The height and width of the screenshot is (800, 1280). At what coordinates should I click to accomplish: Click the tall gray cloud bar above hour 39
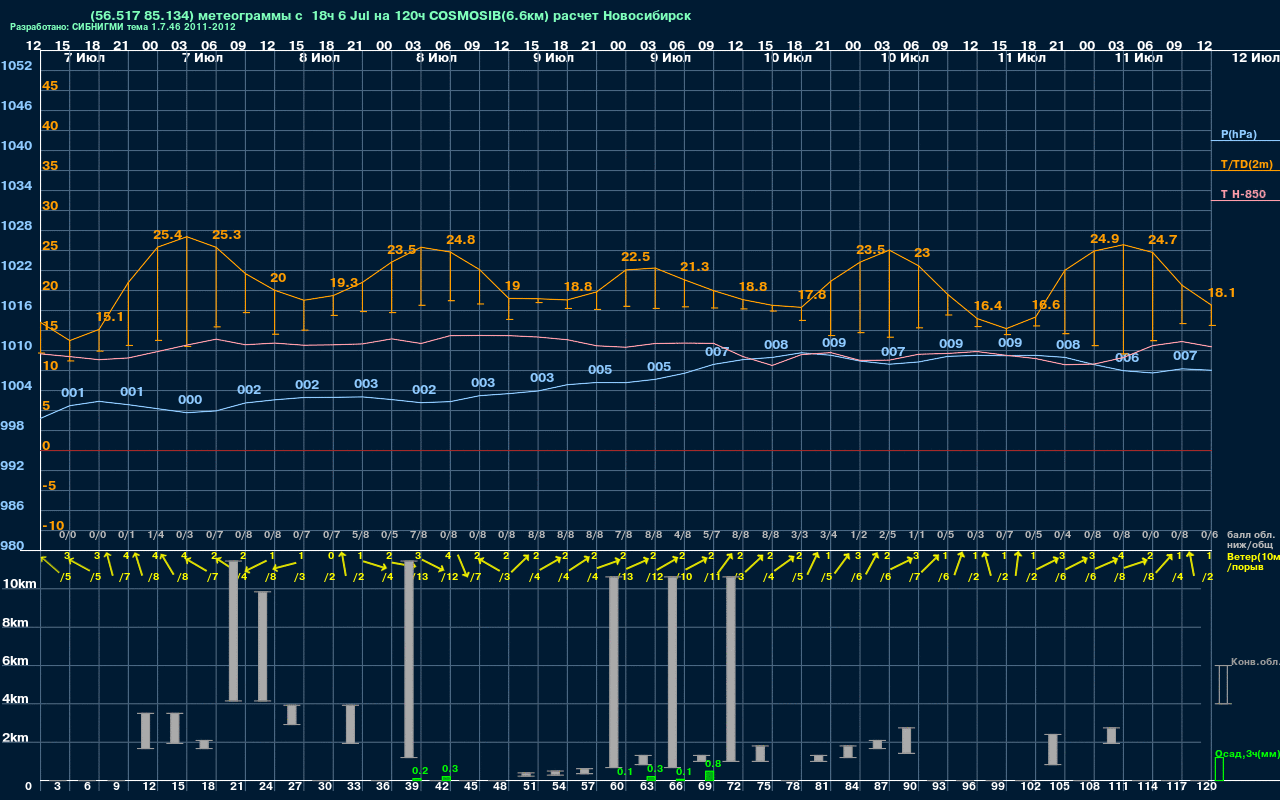click(409, 659)
